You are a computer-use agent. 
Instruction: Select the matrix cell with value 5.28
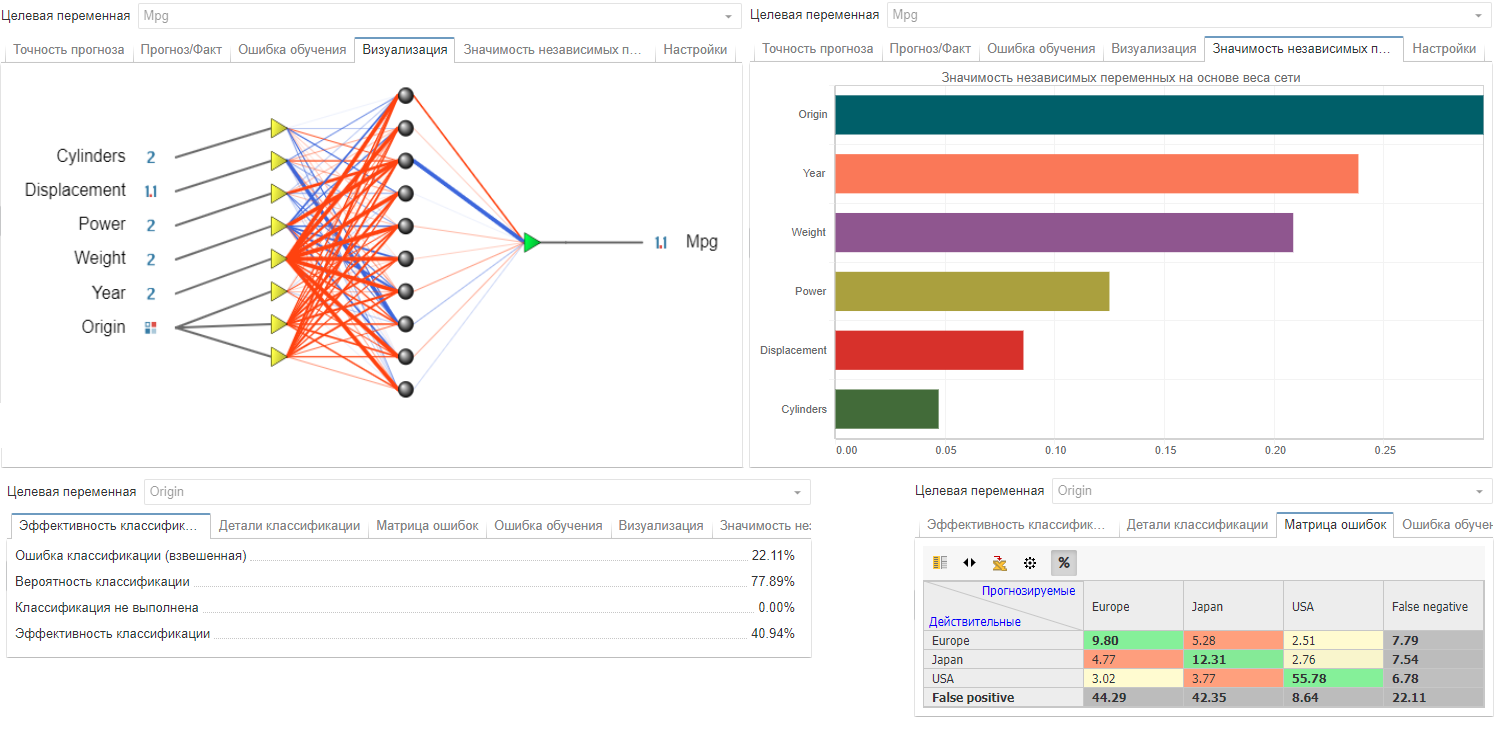point(1233,641)
